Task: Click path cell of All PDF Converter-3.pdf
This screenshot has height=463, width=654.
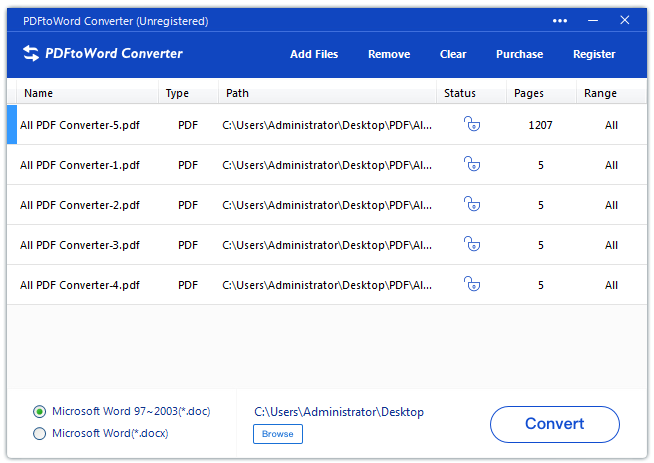Action: [x=327, y=245]
